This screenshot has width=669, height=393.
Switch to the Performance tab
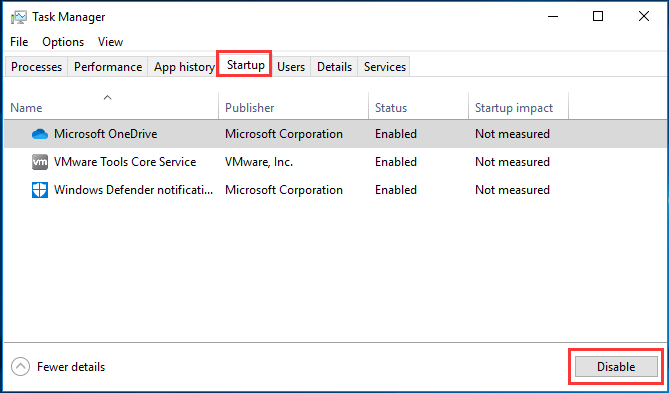pos(108,67)
